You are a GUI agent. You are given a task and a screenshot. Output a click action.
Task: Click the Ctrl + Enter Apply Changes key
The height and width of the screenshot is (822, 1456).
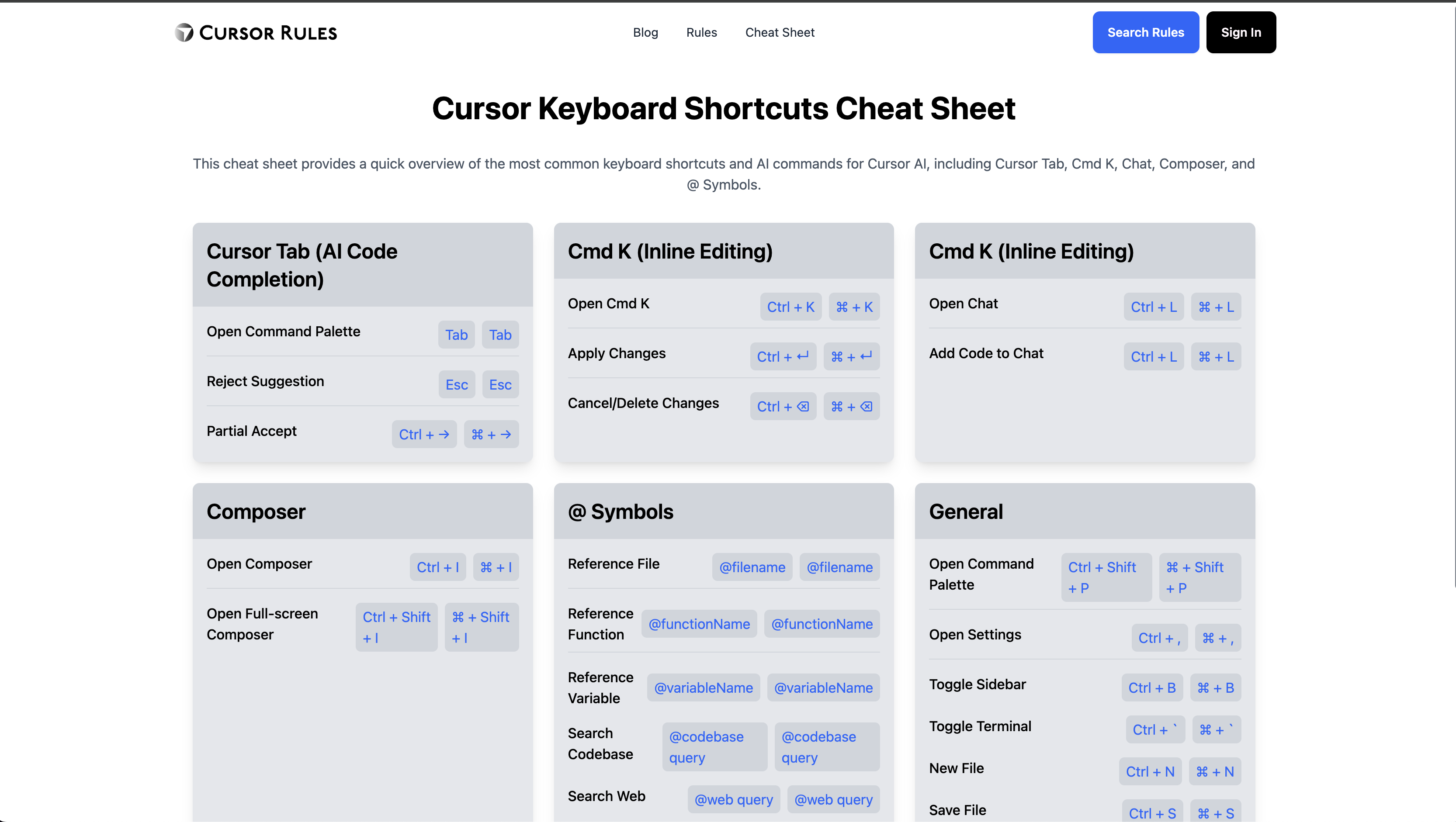click(x=783, y=356)
